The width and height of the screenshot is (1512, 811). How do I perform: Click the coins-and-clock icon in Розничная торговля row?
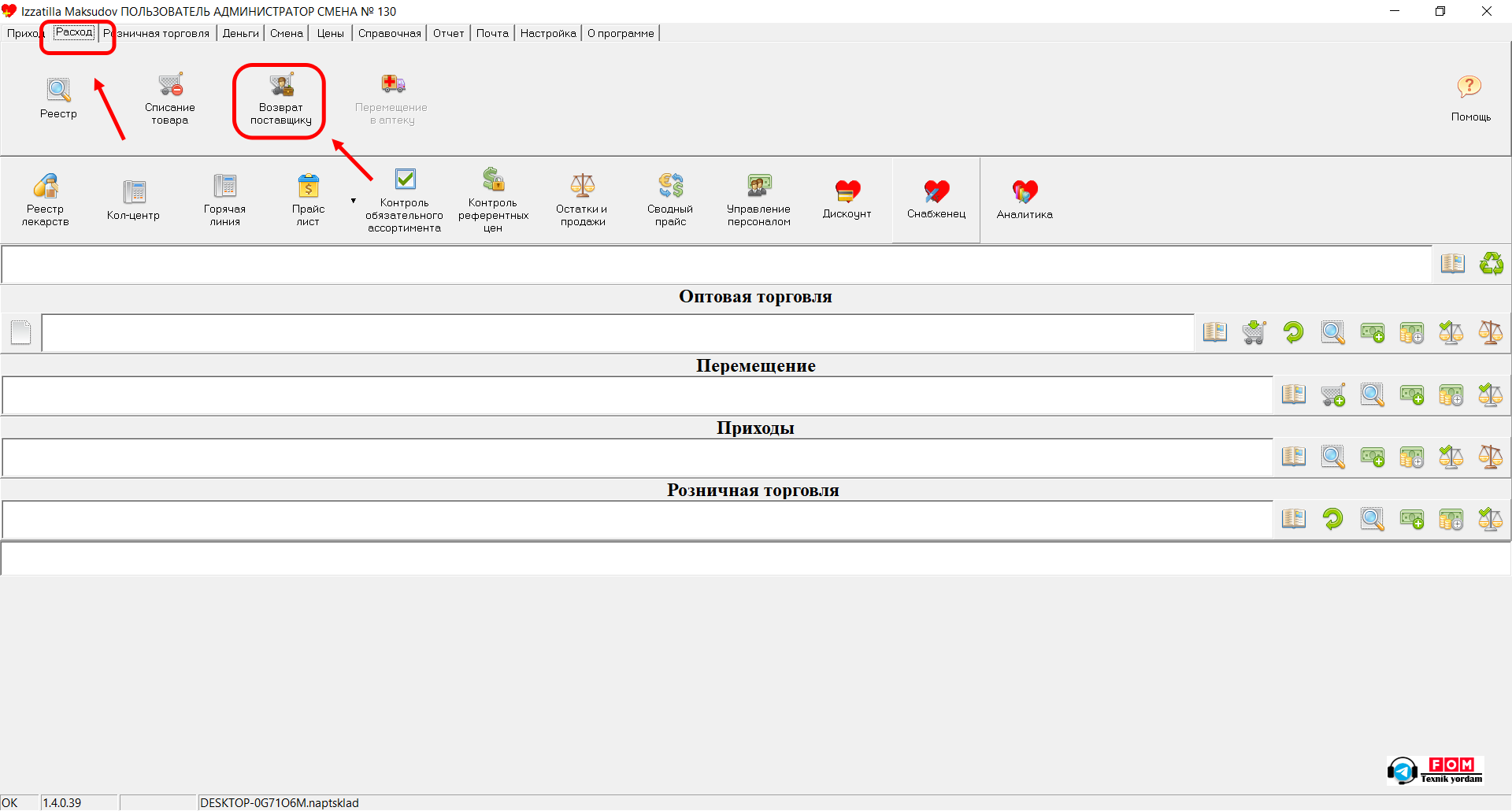tap(1451, 519)
